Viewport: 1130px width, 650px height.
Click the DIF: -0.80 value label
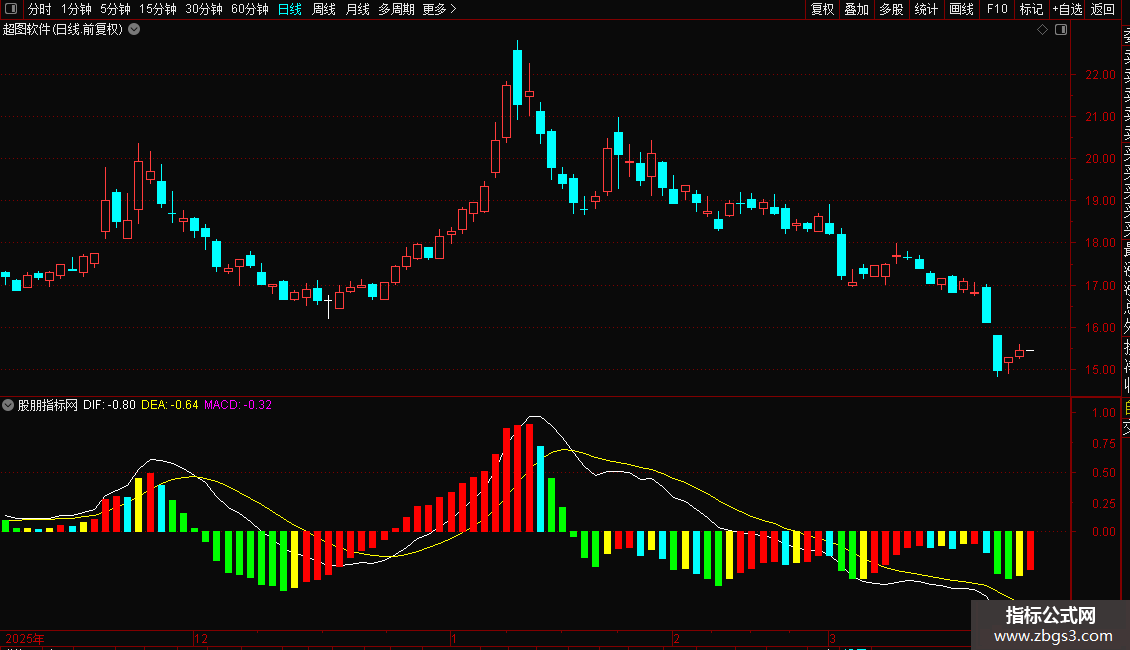coord(109,405)
